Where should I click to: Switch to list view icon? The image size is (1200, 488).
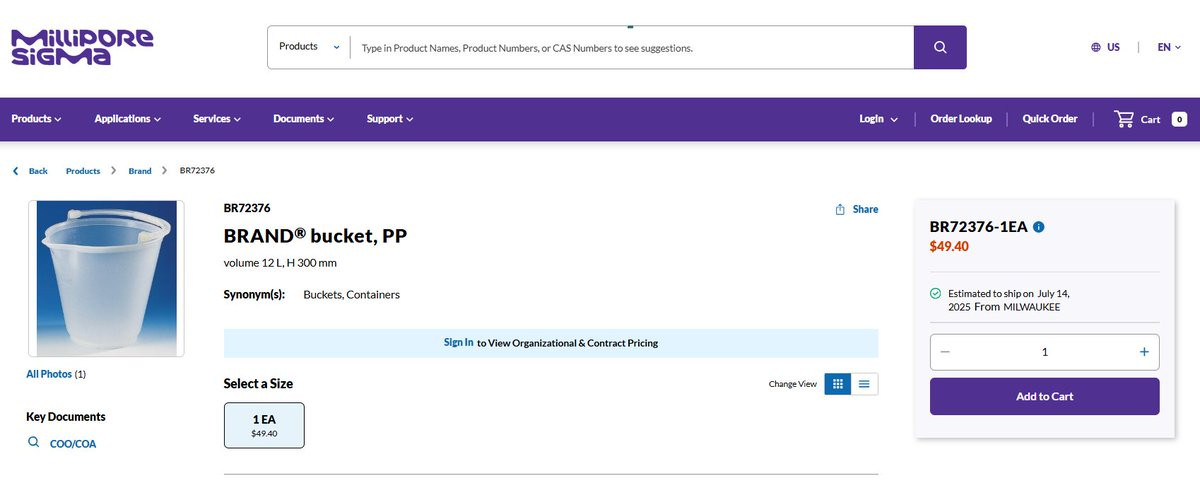pos(864,383)
